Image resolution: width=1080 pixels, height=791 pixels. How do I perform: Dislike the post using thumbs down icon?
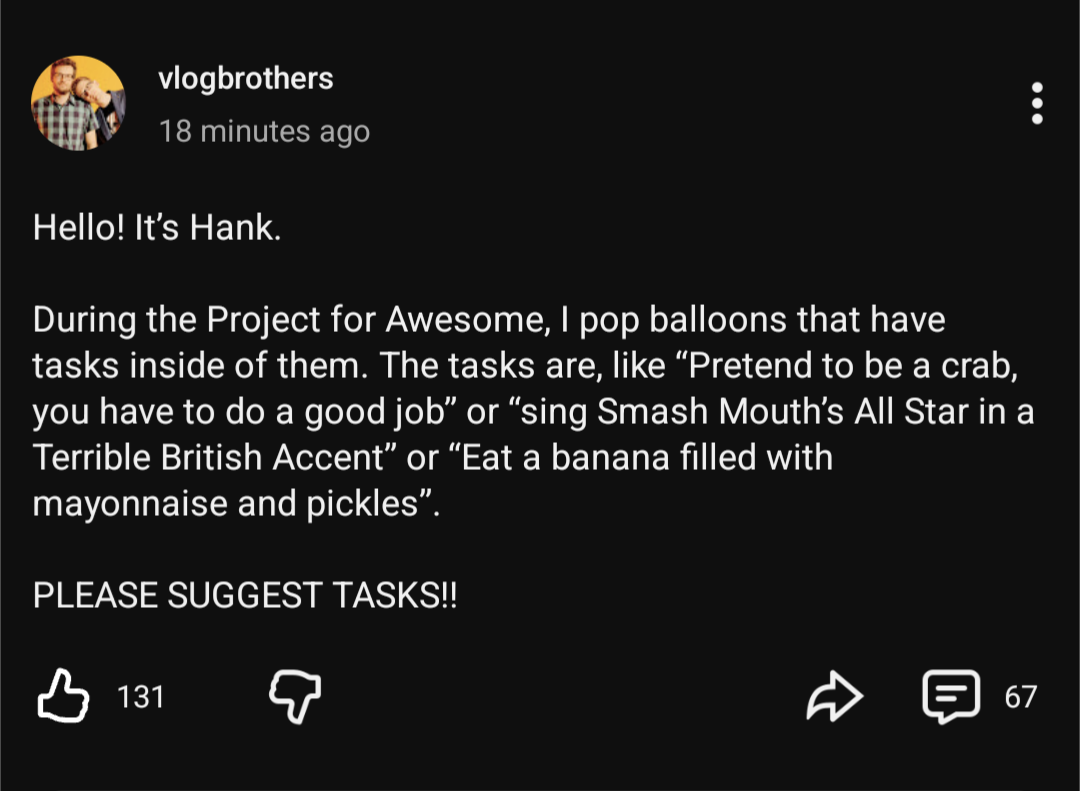tap(296, 696)
